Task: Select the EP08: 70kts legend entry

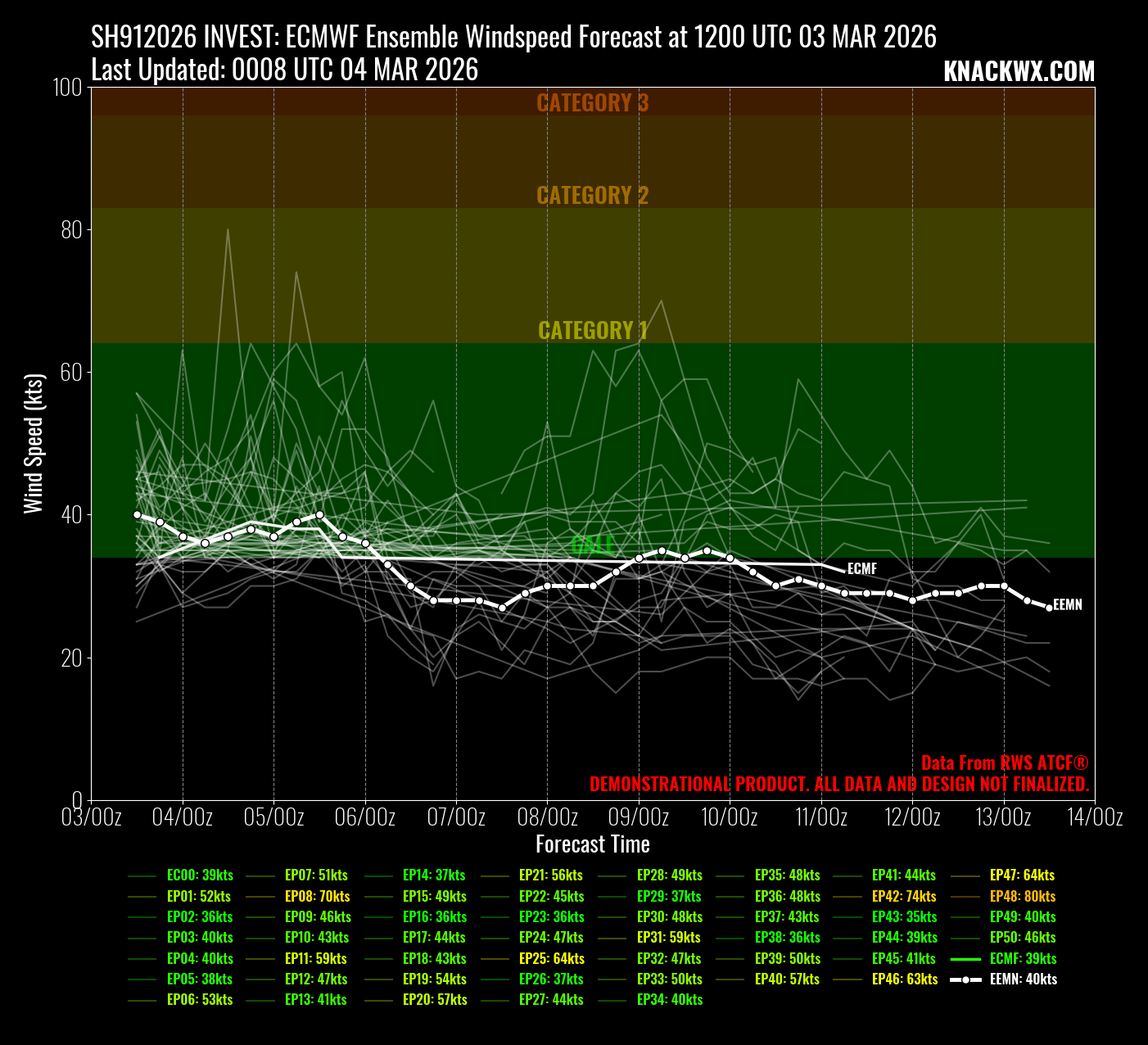Action: point(317,896)
